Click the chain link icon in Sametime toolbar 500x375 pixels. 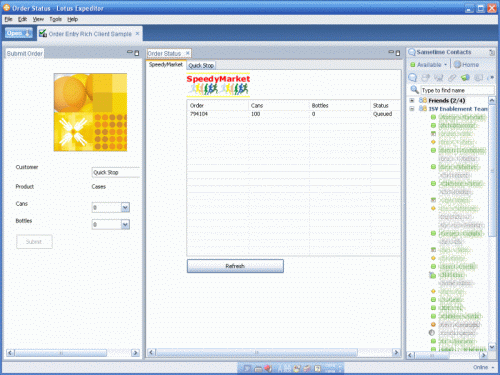click(x=452, y=78)
